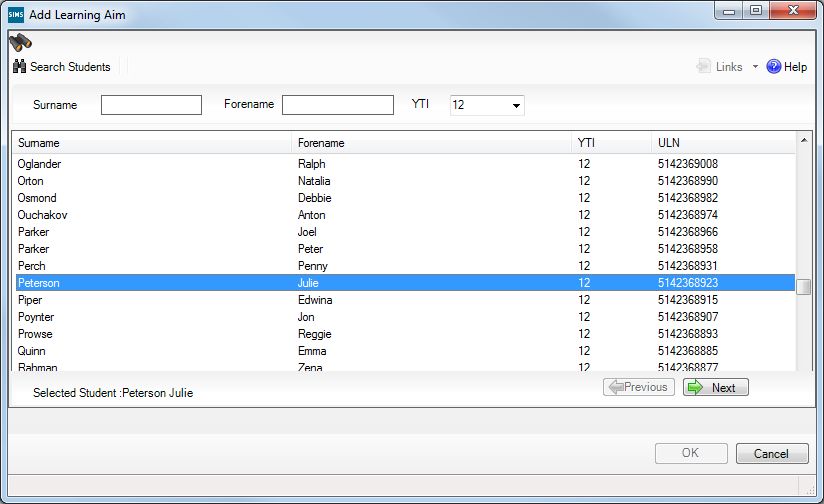Minimize the Add Learning Aim window
Screen dimensions: 824x504
729,11
